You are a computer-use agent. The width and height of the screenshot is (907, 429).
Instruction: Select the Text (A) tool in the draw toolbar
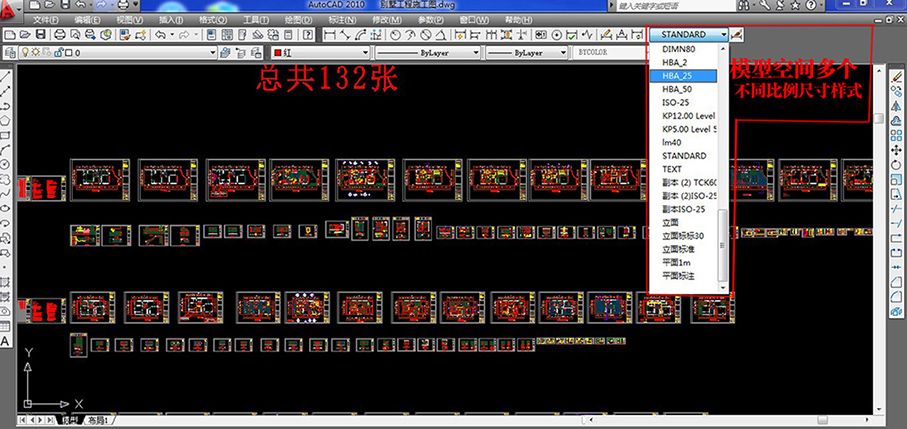[x=5, y=341]
